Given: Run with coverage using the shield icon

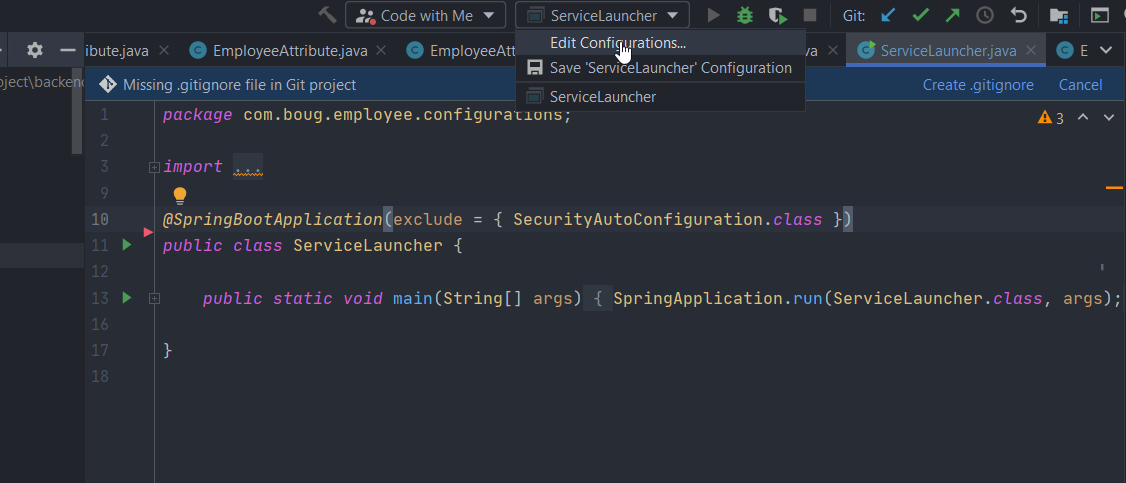Looking at the screenshot, I should [777, 15].
